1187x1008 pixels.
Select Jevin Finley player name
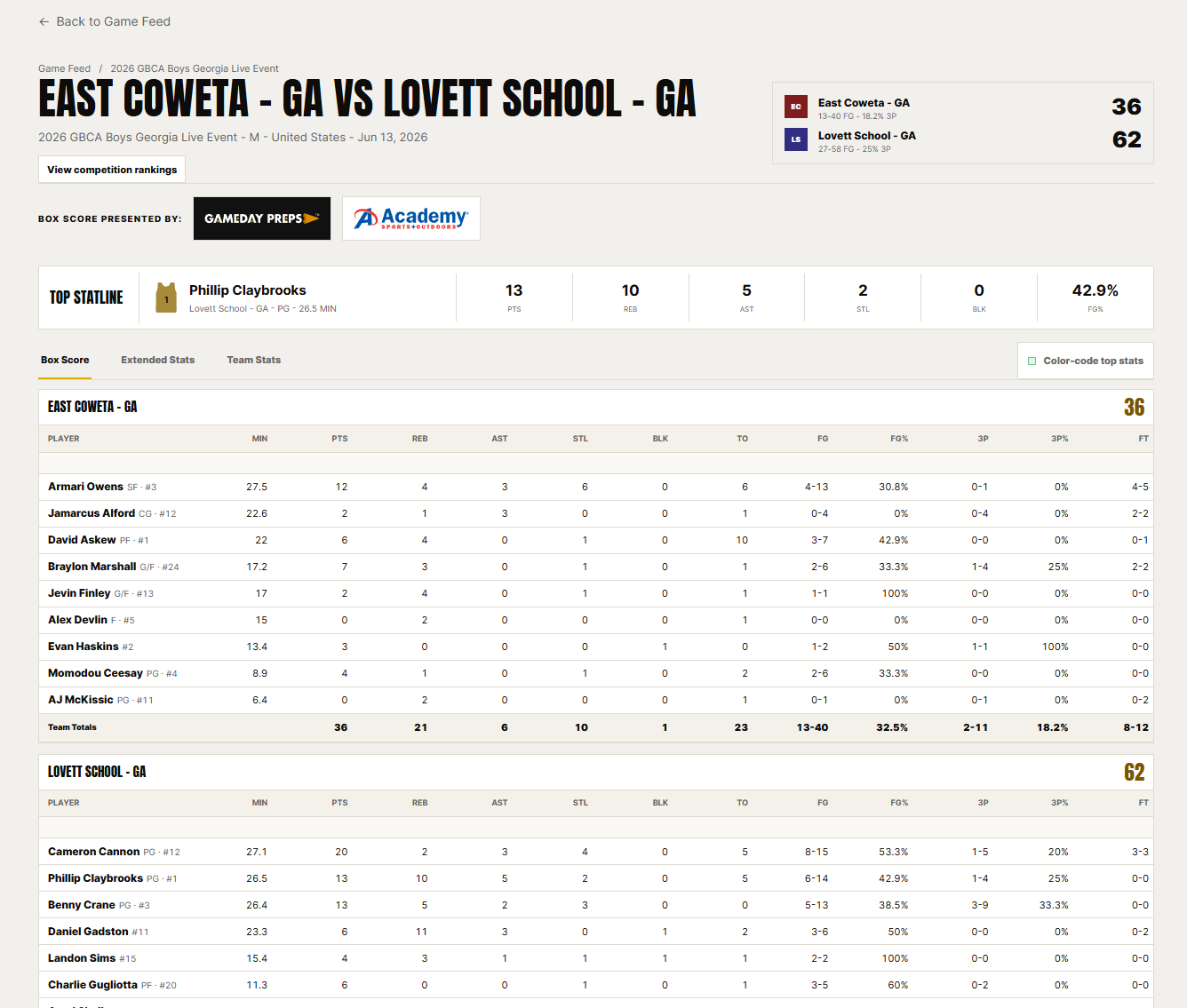[x=79, y=593]
